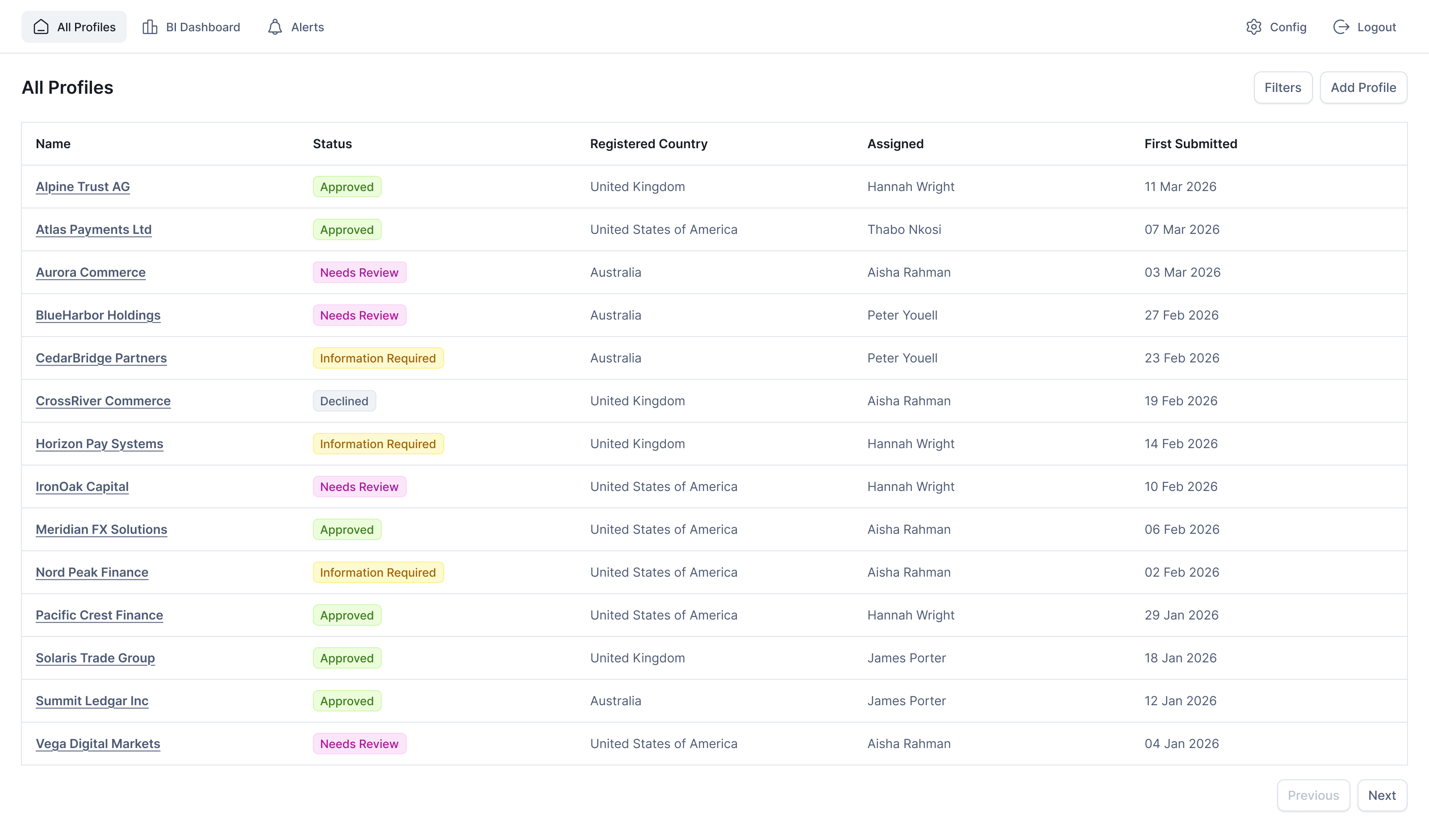Click the disabled Previous page button
Image resolution: width=1429 pixels, height=840 pixels.
1313,795
